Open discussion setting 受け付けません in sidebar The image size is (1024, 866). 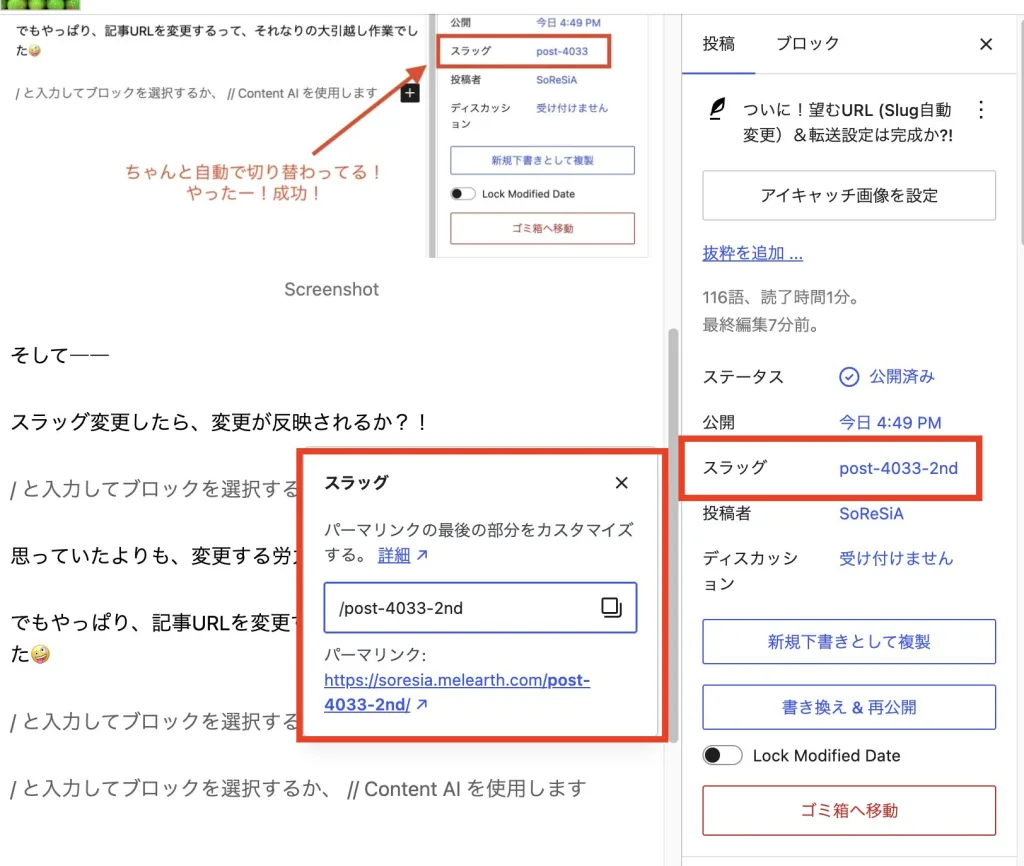click(x=895, y=558)
